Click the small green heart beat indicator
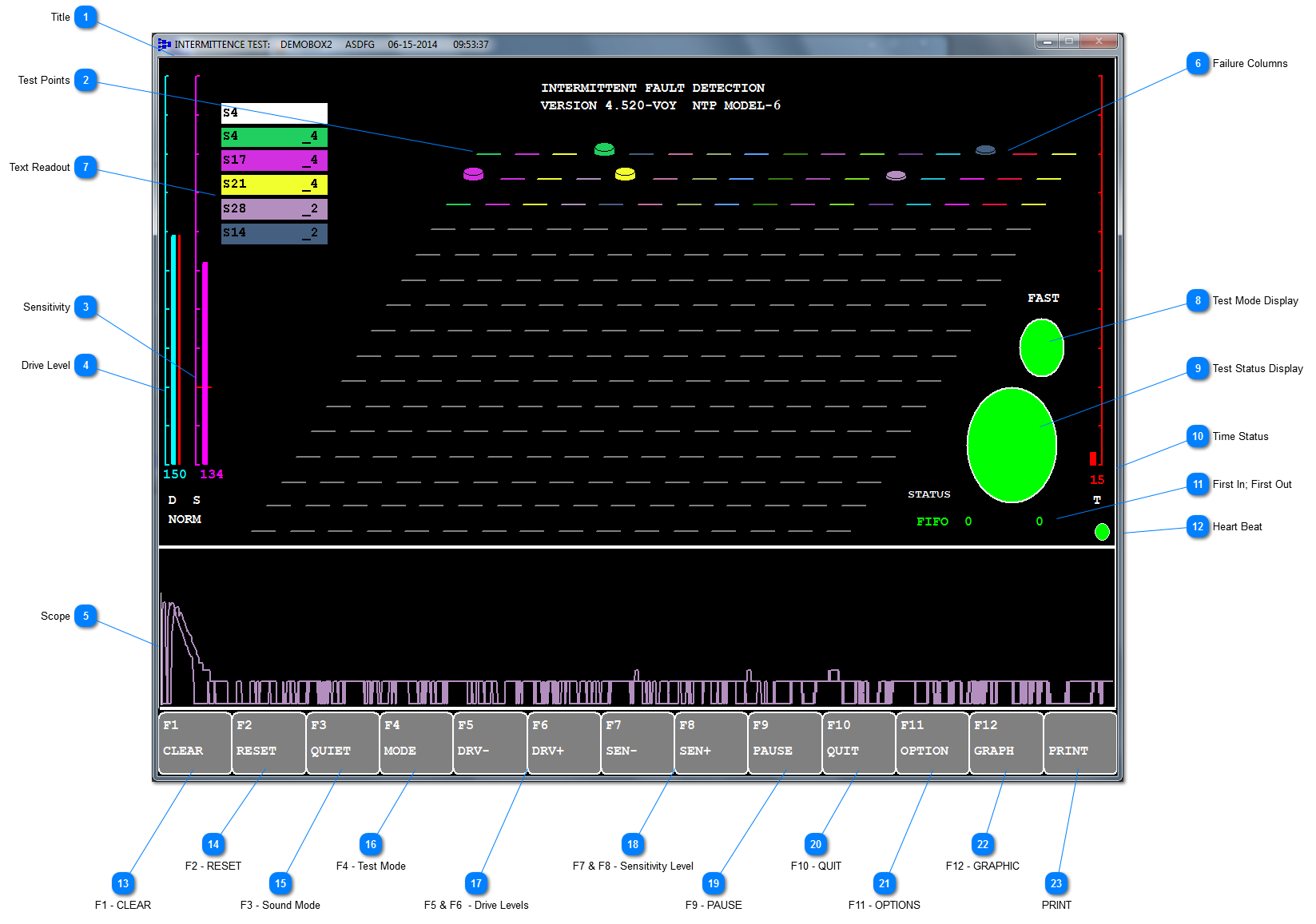 point(1102,532)
